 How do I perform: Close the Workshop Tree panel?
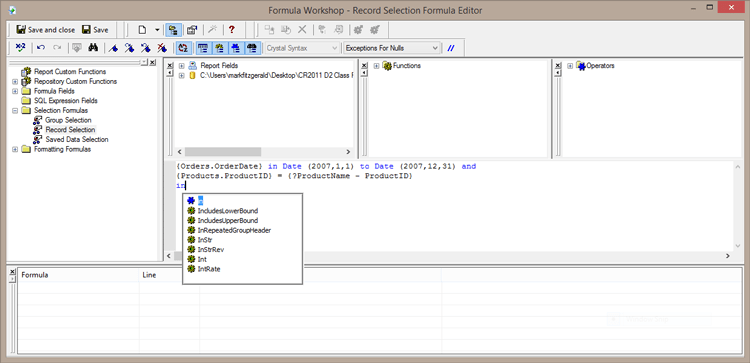[152, 63]
